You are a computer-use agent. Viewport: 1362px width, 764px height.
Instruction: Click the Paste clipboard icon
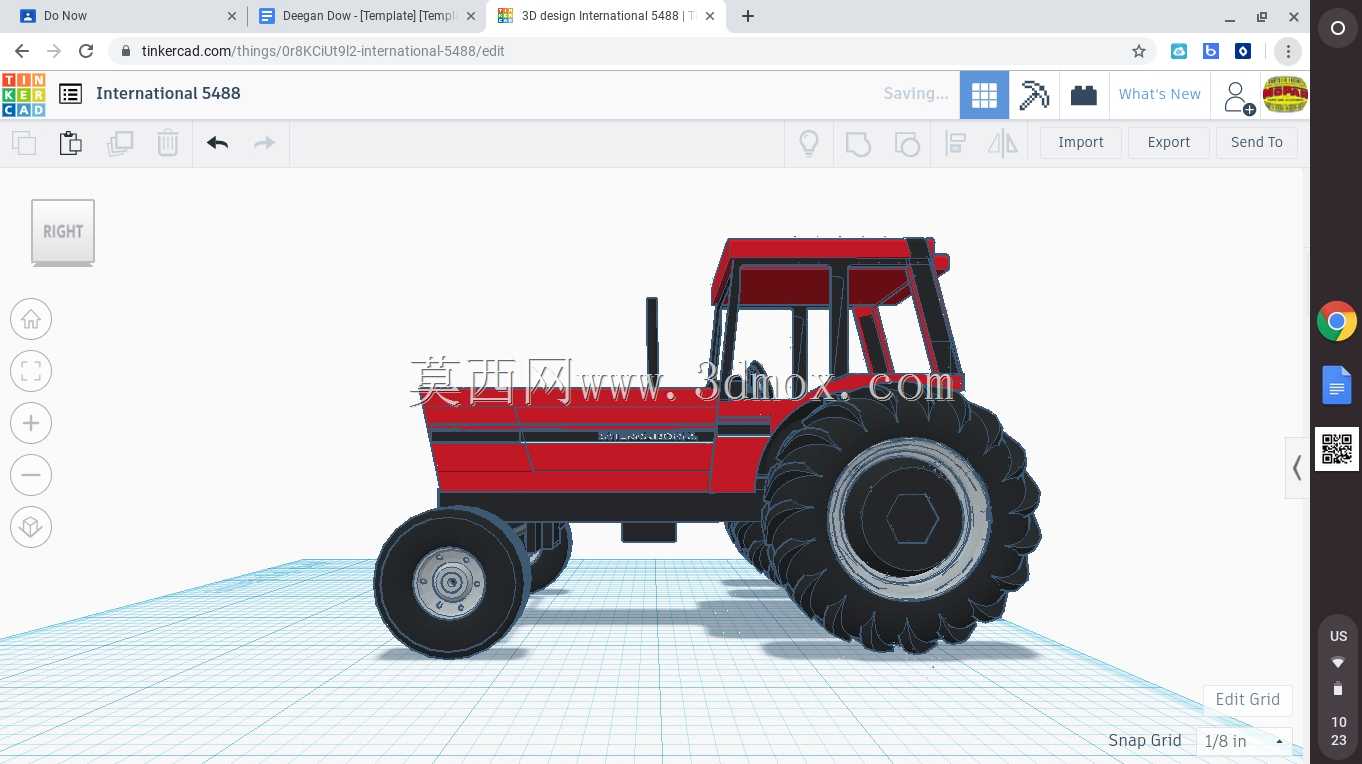coord(70,143)
